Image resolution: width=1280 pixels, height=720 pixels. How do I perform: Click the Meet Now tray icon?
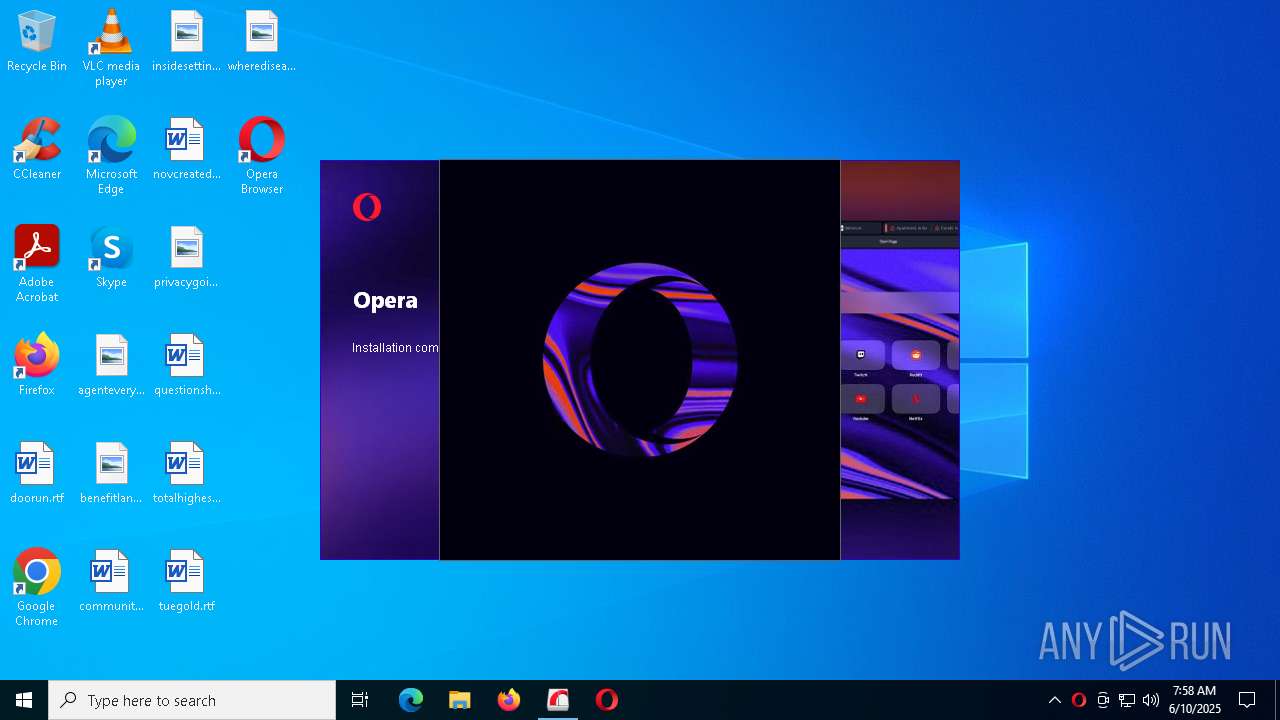[1103, 700]
